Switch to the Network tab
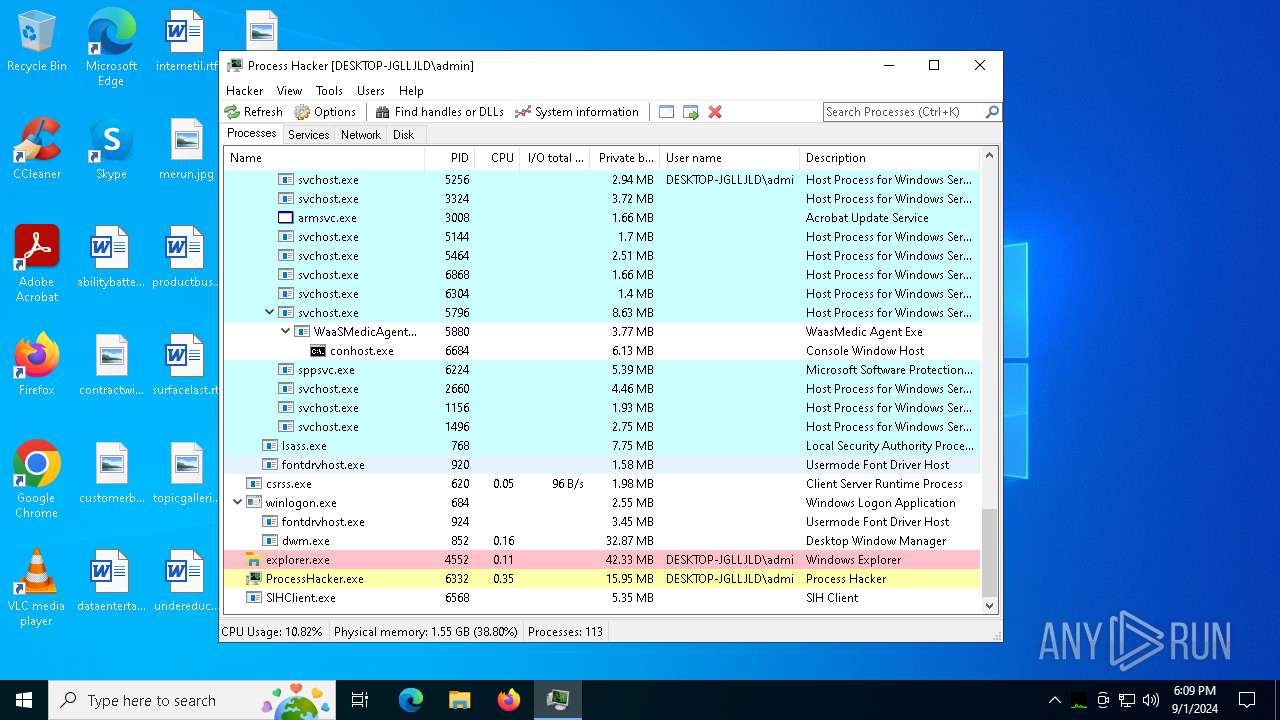Image resolution: width=1280 pixels, height=720 pixels. tap(360, 135)
